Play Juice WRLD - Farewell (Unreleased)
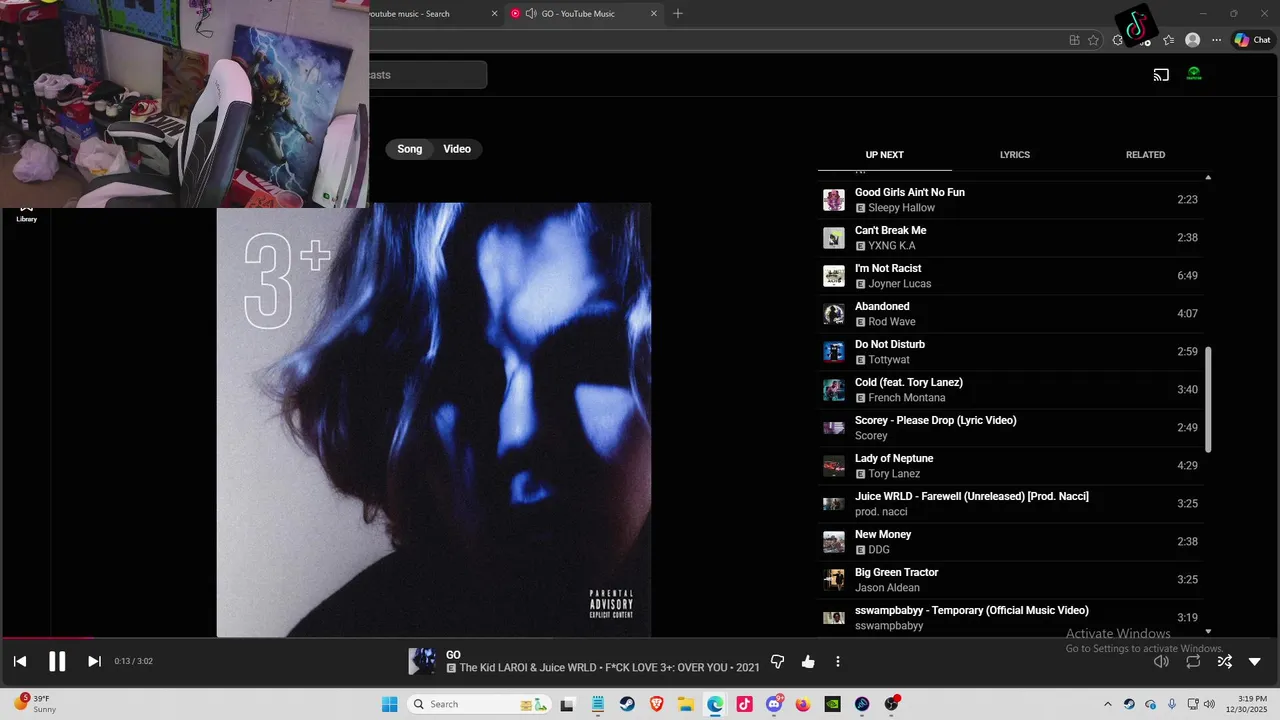Viewport: 1280px width, 720px height. click(x=1010, y=504)
